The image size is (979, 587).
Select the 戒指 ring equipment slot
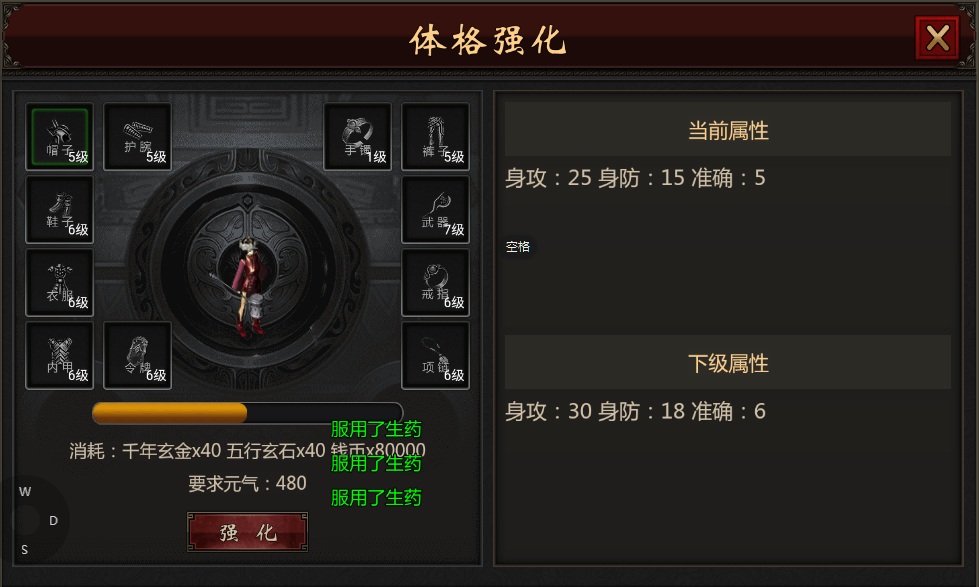click(435, 283)
